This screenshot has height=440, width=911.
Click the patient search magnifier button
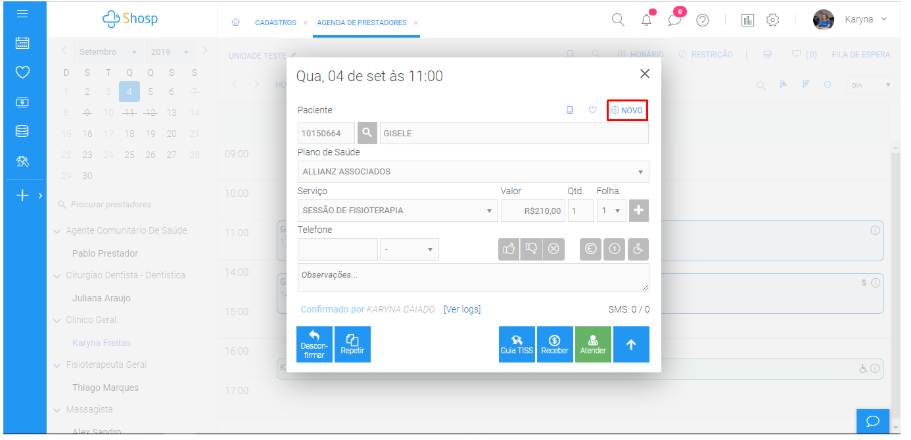pos(367,133)
